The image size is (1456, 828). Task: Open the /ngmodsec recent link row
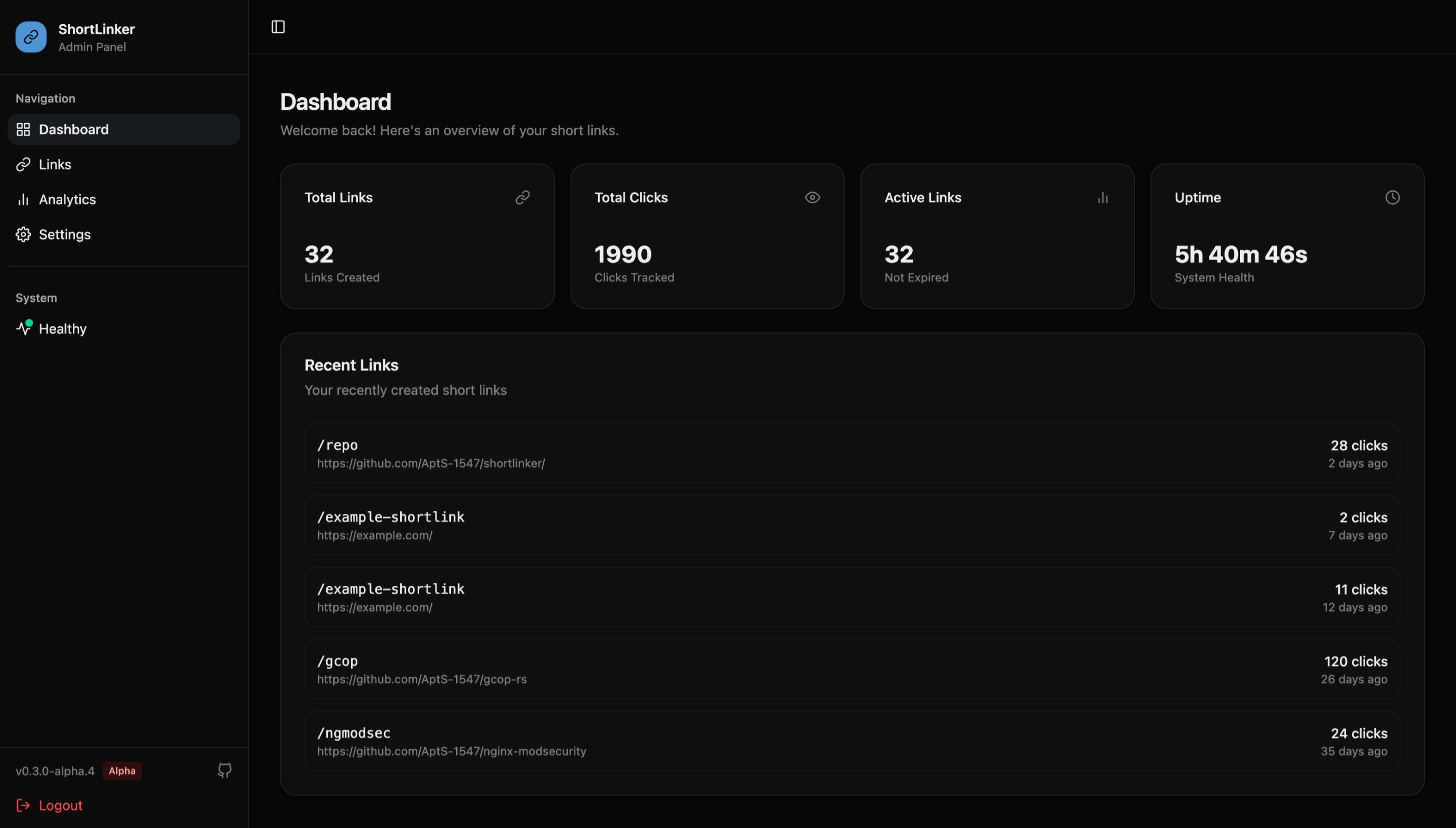pyautogui.click(x=852, y=741)
